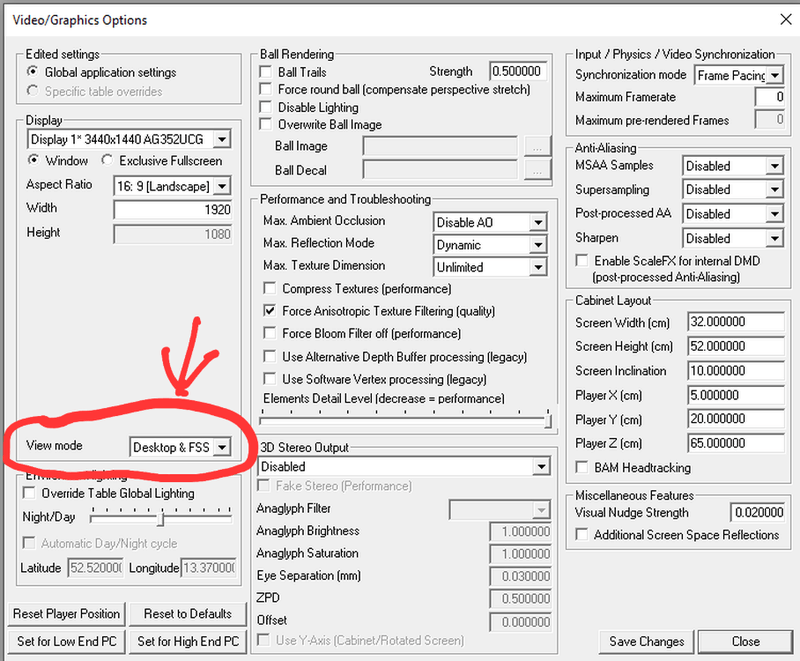
Task: Click Reset Player Position button
Action: tap(66, 614)
